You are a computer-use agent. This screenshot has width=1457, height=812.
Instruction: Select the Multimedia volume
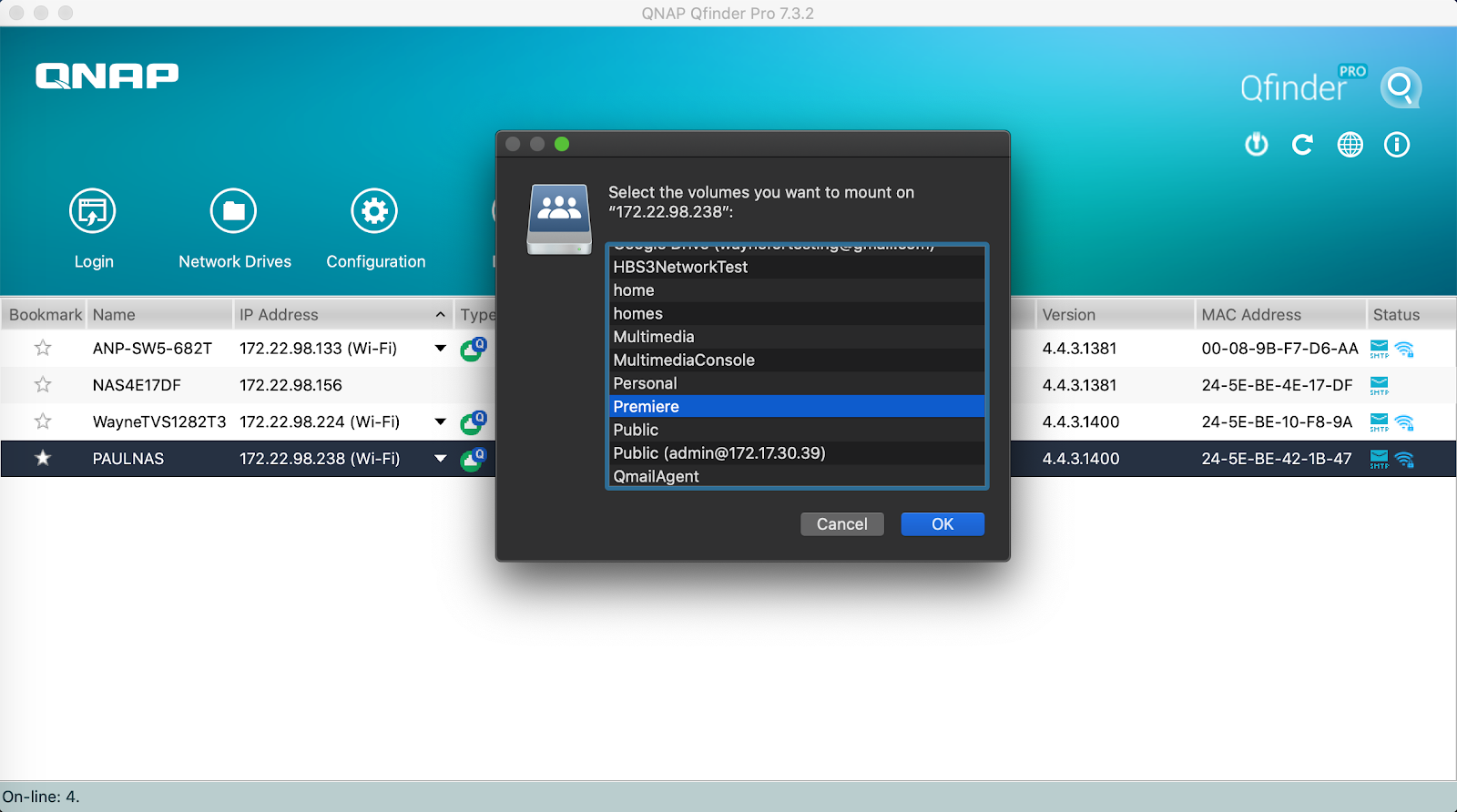click(797, 337)
